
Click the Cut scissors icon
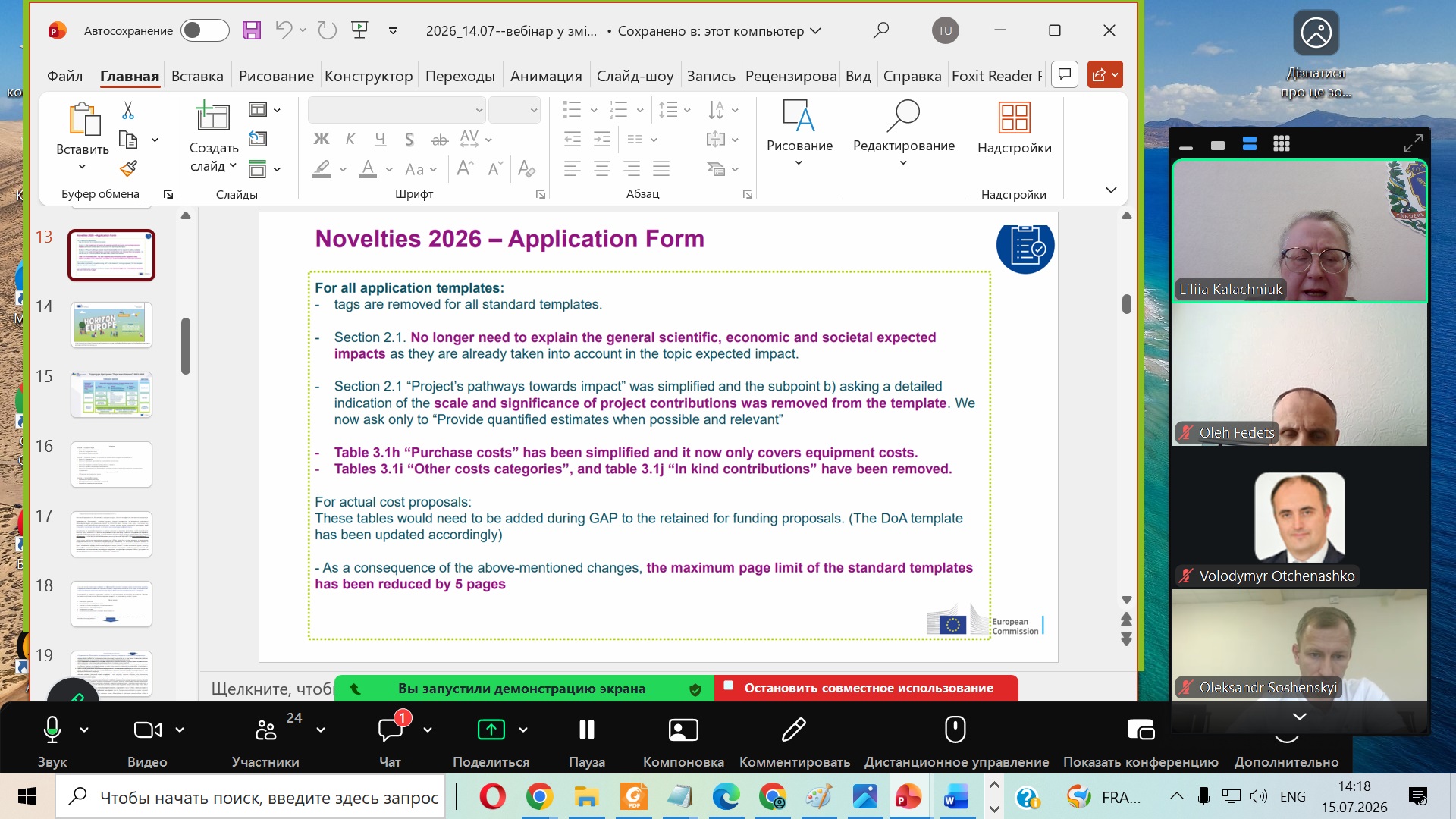(128, 111)
